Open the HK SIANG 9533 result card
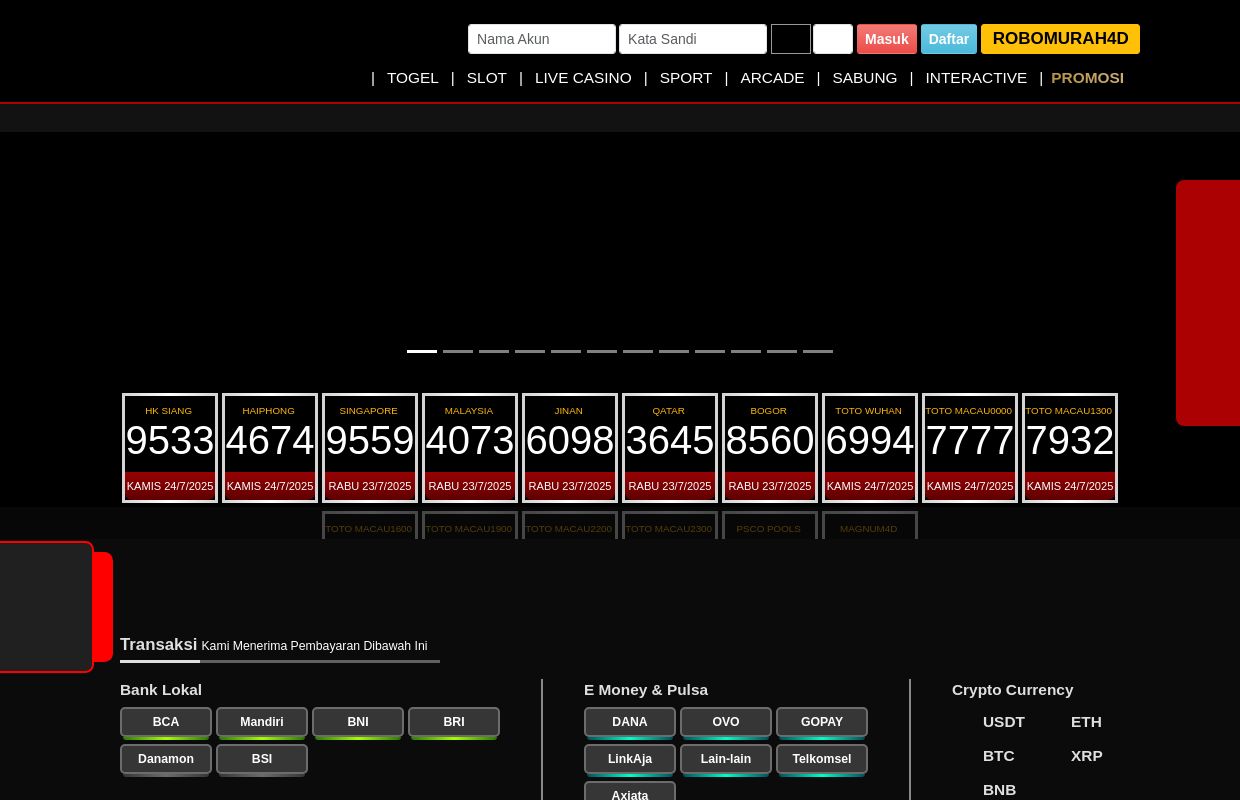1240x800 pixels. 170,448
